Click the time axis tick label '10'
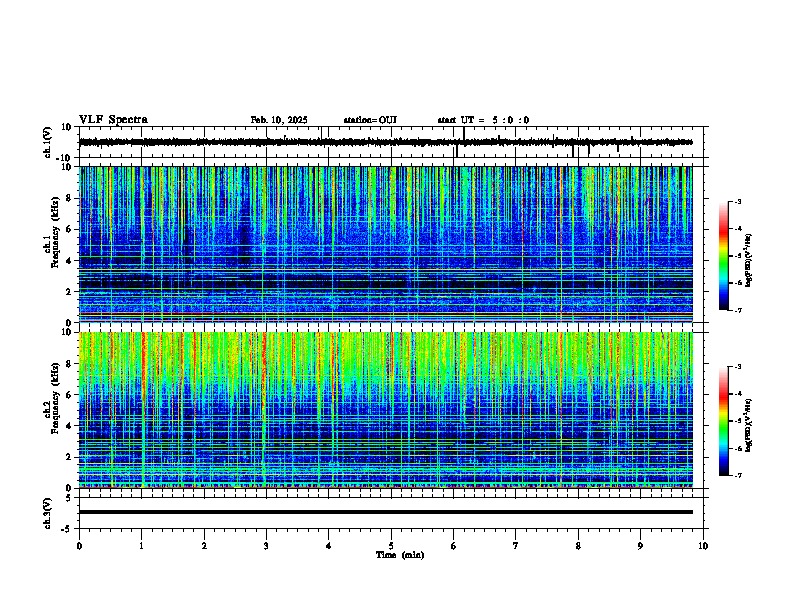 coord(703,546)
